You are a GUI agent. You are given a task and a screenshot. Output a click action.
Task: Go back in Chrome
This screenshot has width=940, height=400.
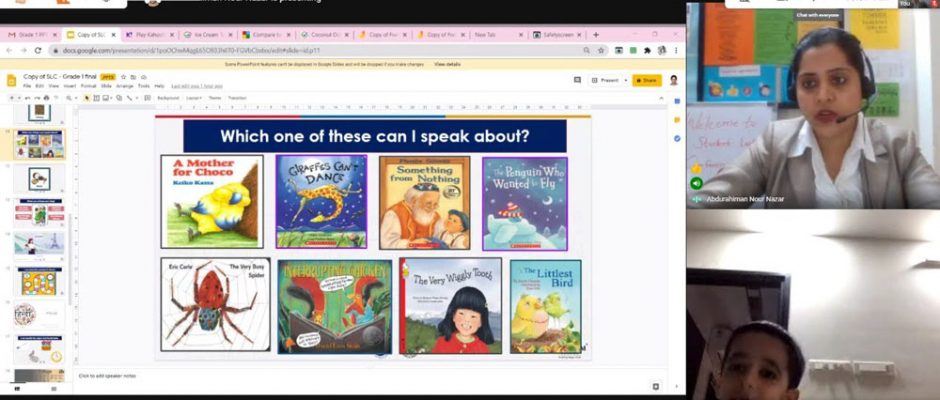pos(8,51)
